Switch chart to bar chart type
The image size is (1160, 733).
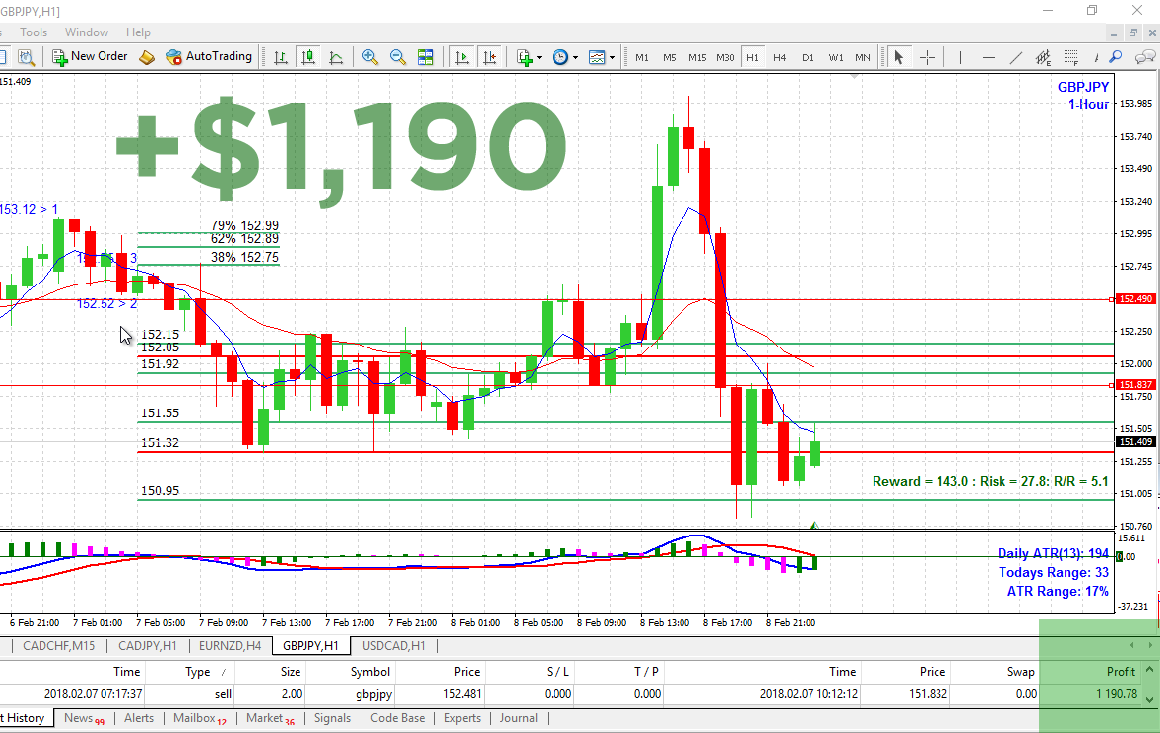coord(280,57)
